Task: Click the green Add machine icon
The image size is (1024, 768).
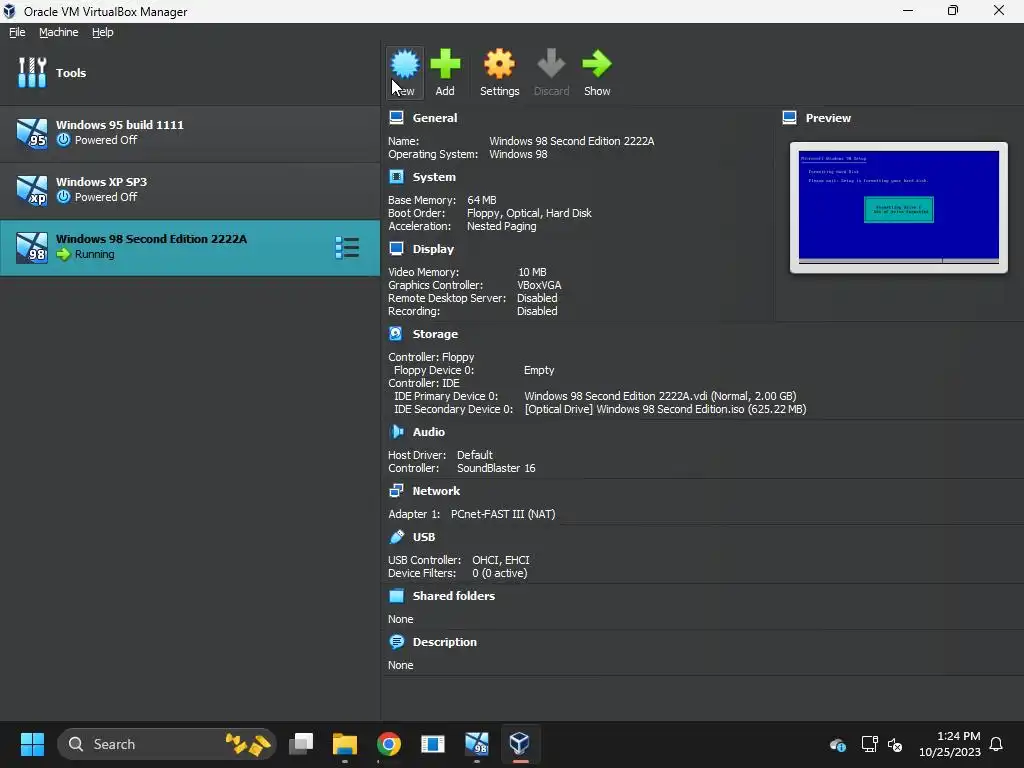Action: tap(445, 64)
